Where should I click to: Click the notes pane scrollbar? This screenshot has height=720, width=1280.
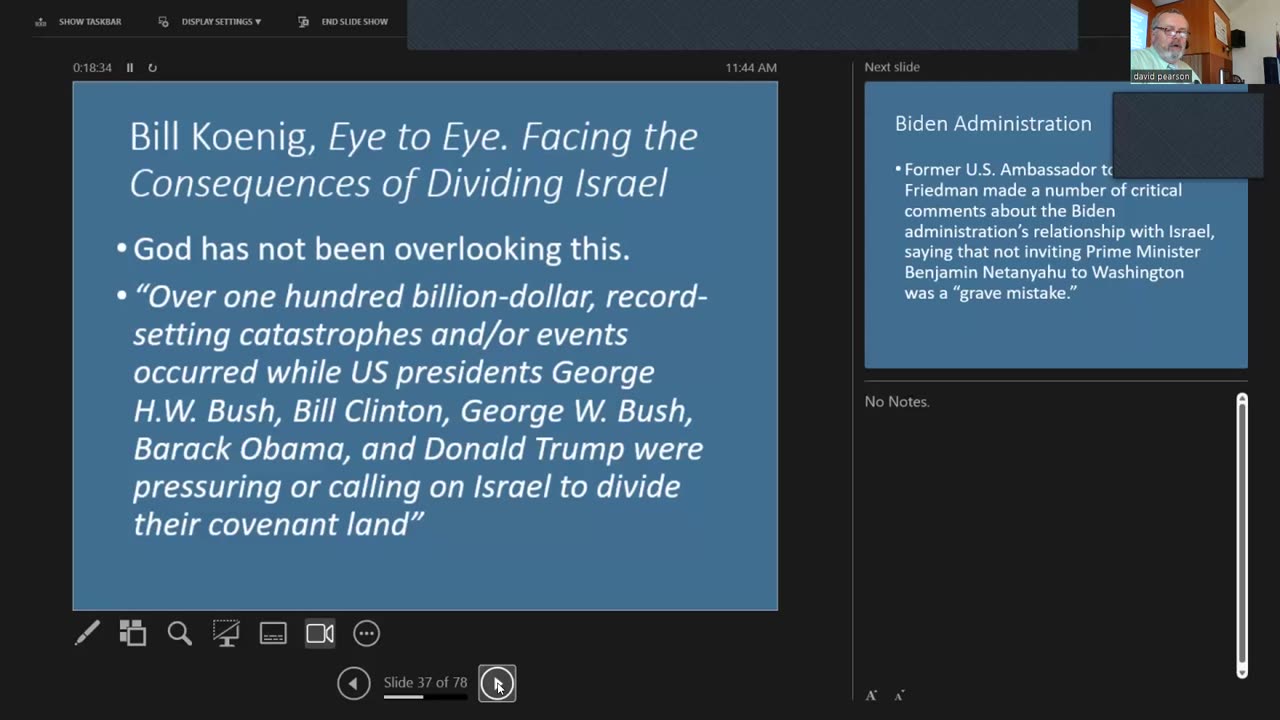[x=1242, y=535]
